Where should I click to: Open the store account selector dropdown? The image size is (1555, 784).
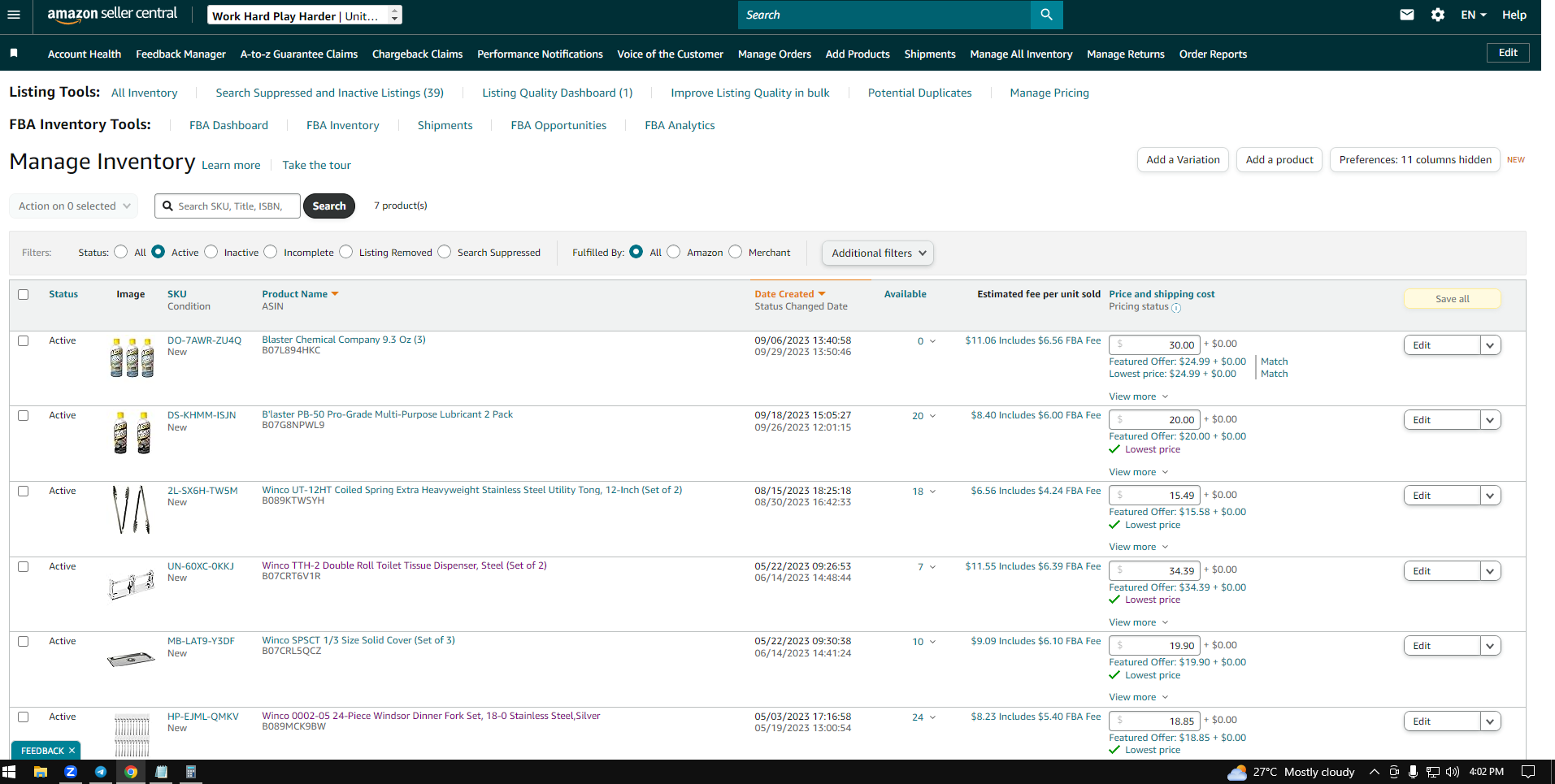305,15
